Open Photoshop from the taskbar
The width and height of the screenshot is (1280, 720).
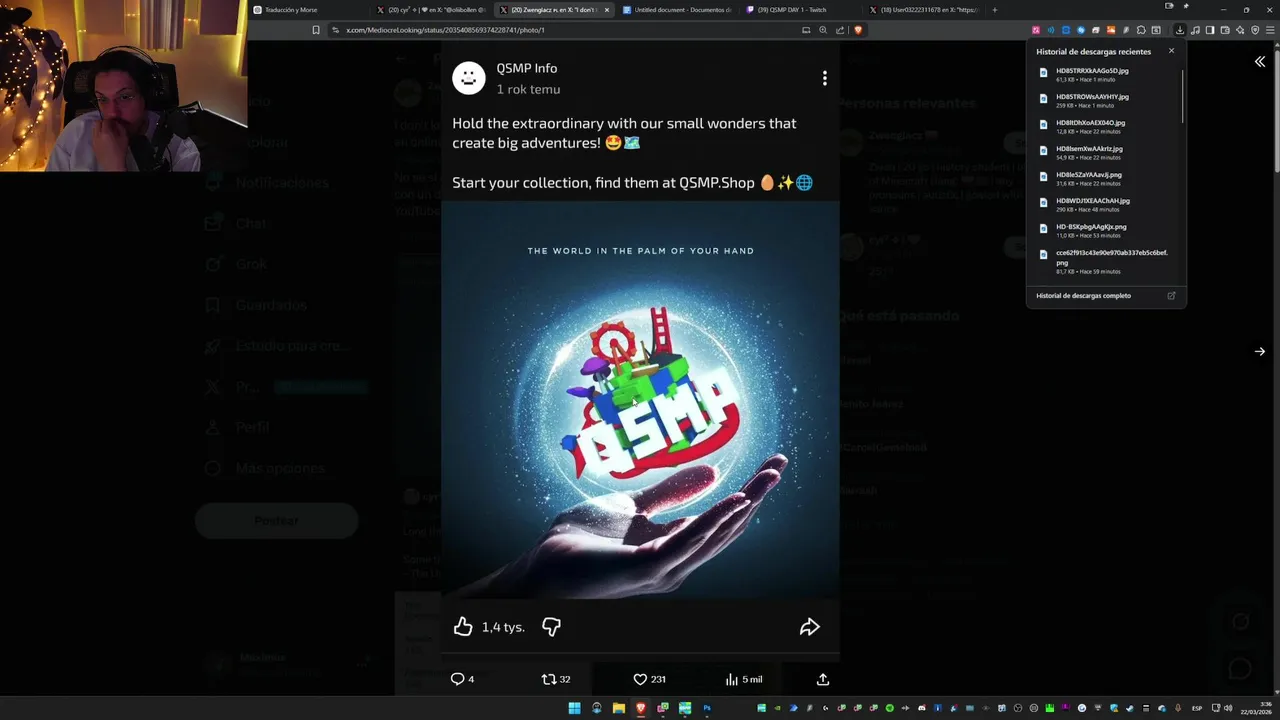click(707, 708)
